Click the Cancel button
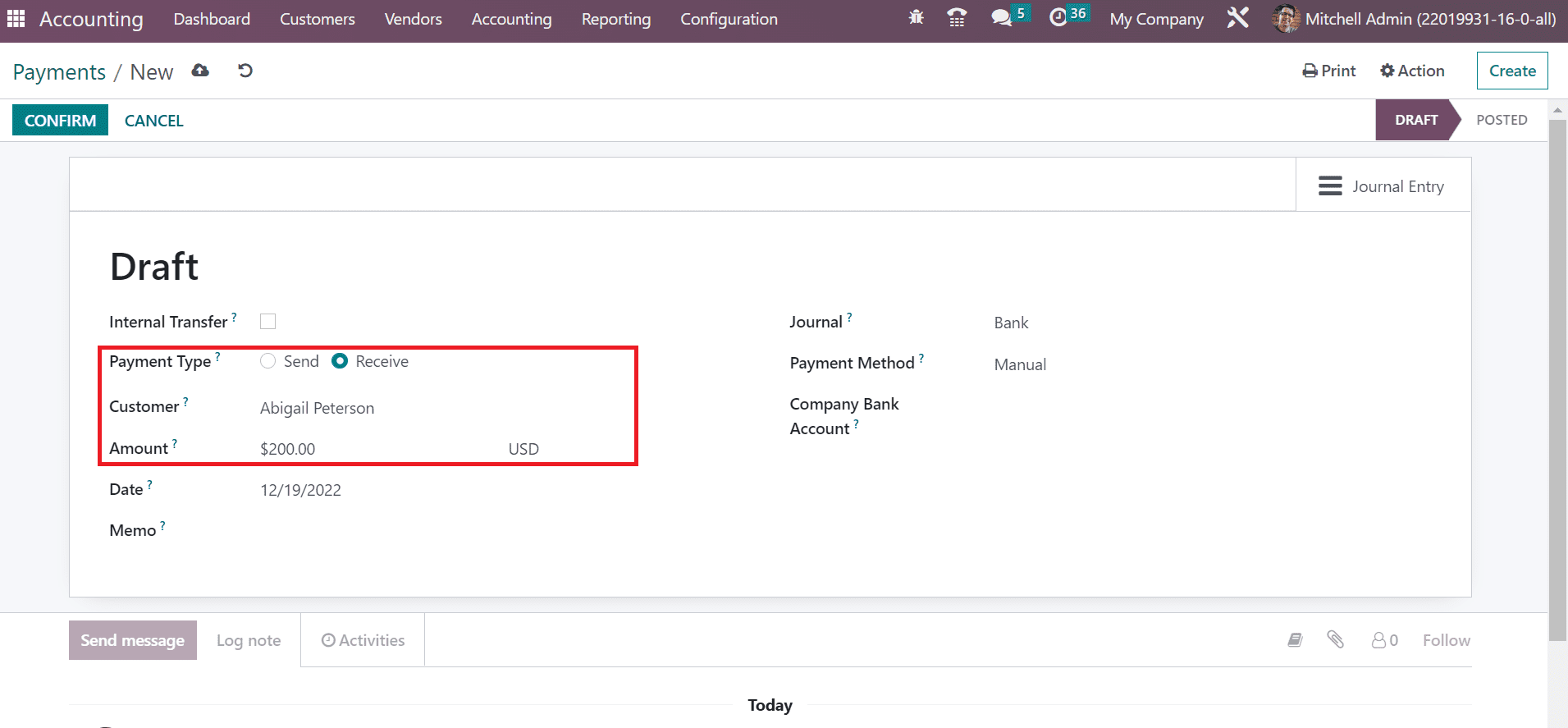The height and width of the screenshot is (728, 1568). pos(154,121)
